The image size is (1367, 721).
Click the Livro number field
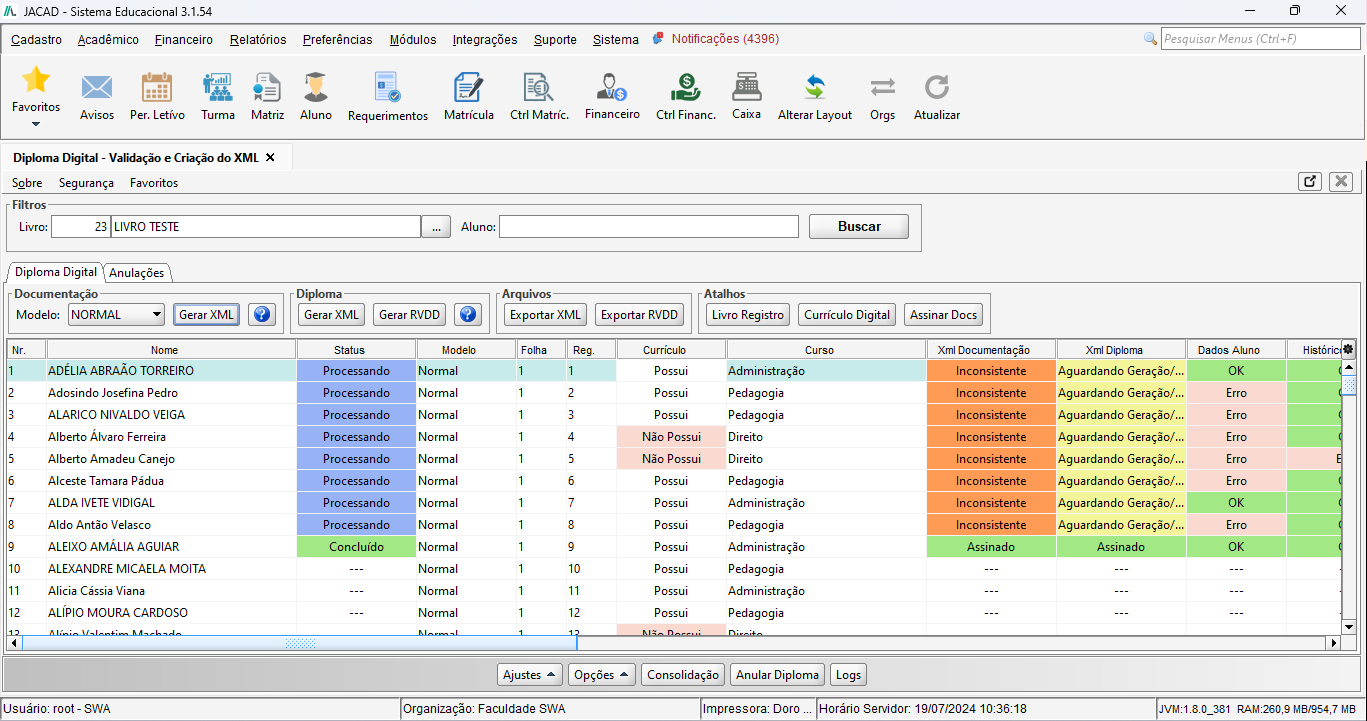pos(81,227)
